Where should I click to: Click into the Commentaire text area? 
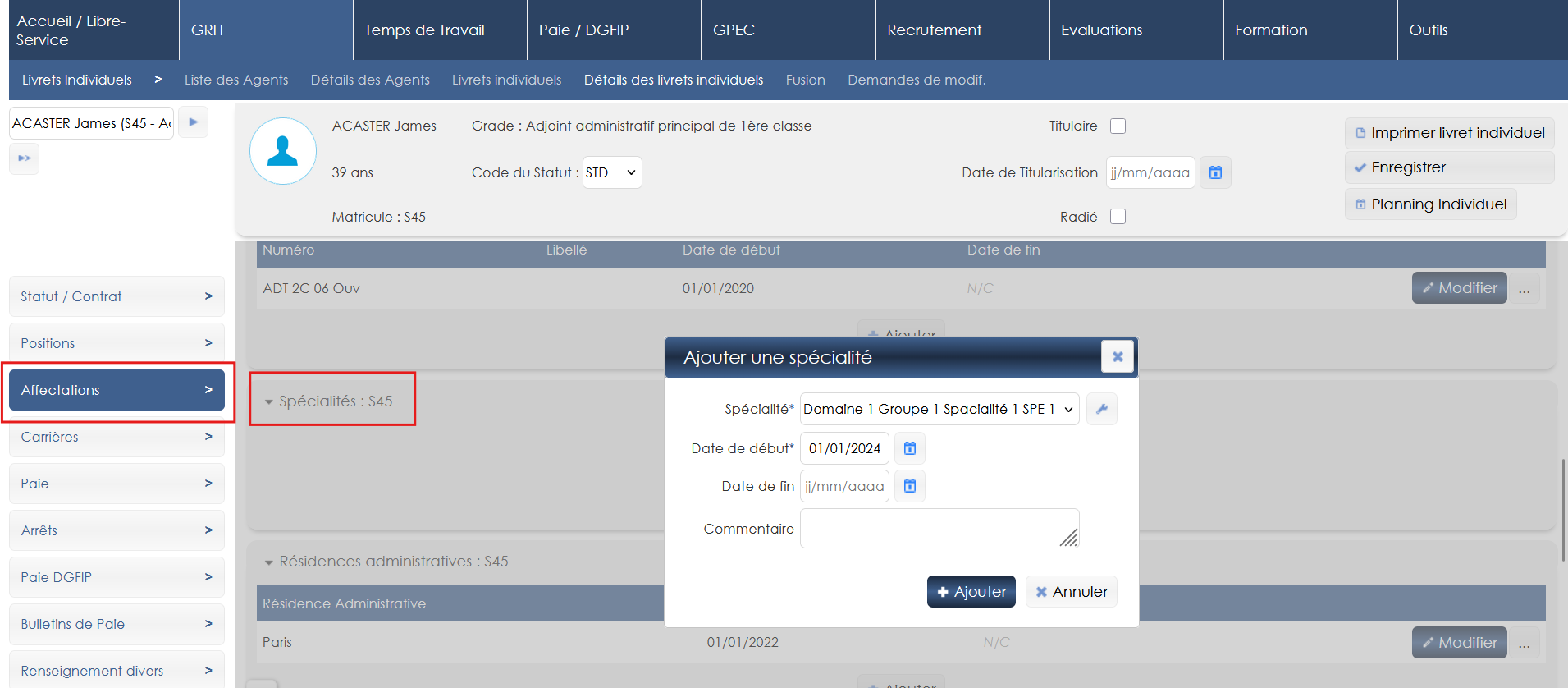[939, 528]
